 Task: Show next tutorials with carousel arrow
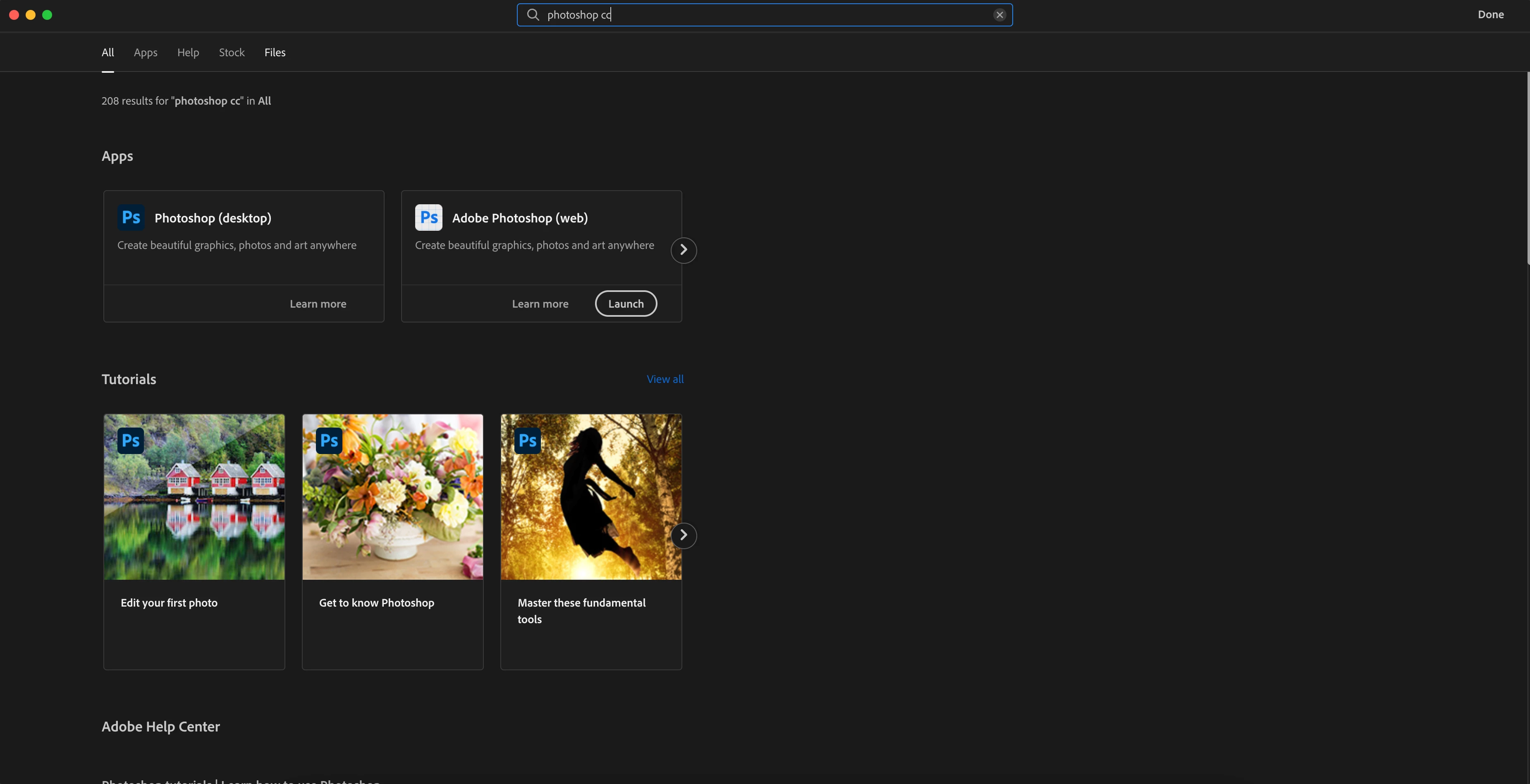(684, 535)
